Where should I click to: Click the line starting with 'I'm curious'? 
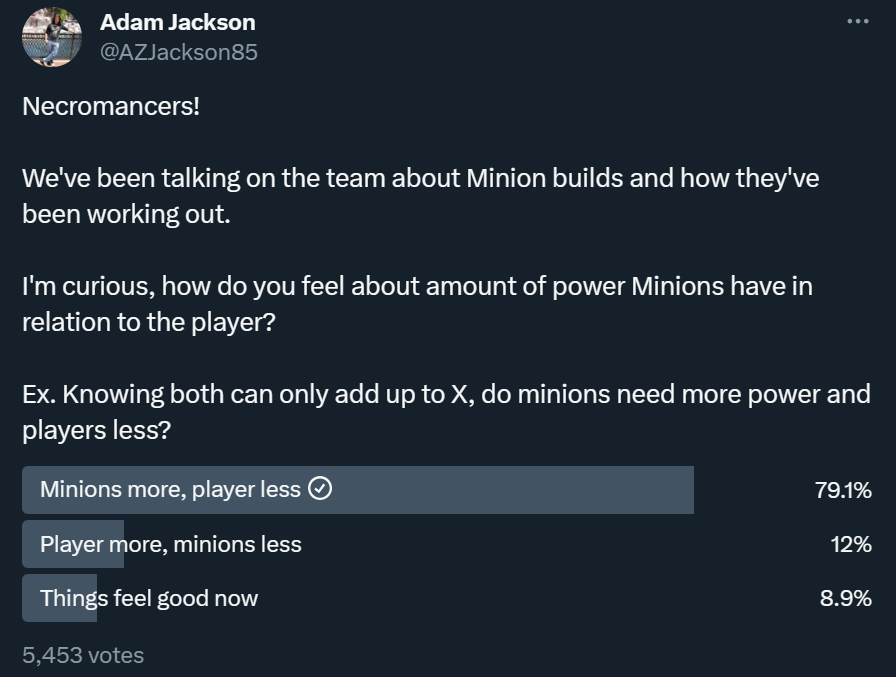pyautogui.click(x=417, y=287)
